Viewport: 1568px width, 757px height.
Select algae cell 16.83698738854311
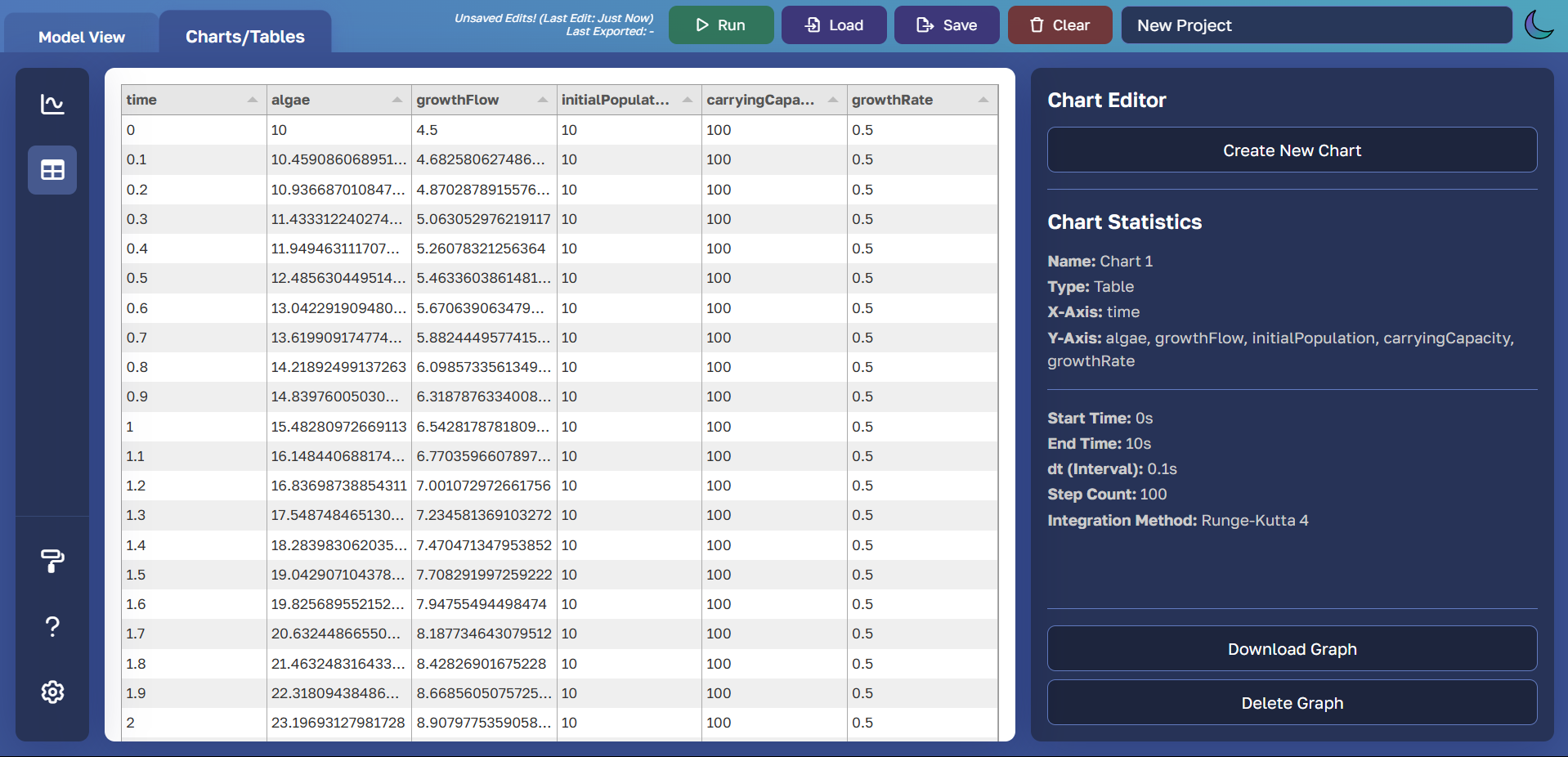(338, 486)
